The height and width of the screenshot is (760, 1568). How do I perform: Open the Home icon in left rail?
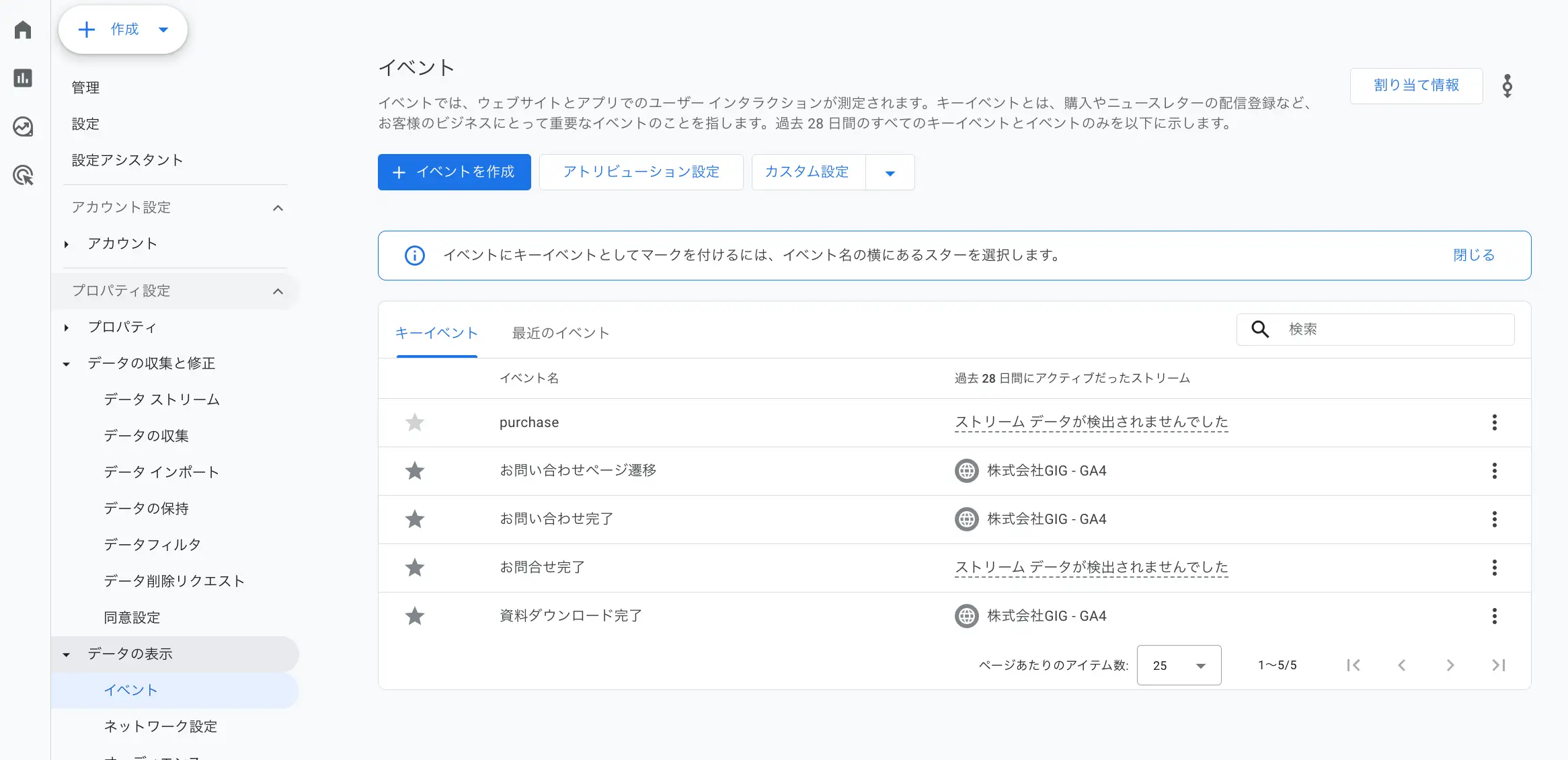coord(23,30)
